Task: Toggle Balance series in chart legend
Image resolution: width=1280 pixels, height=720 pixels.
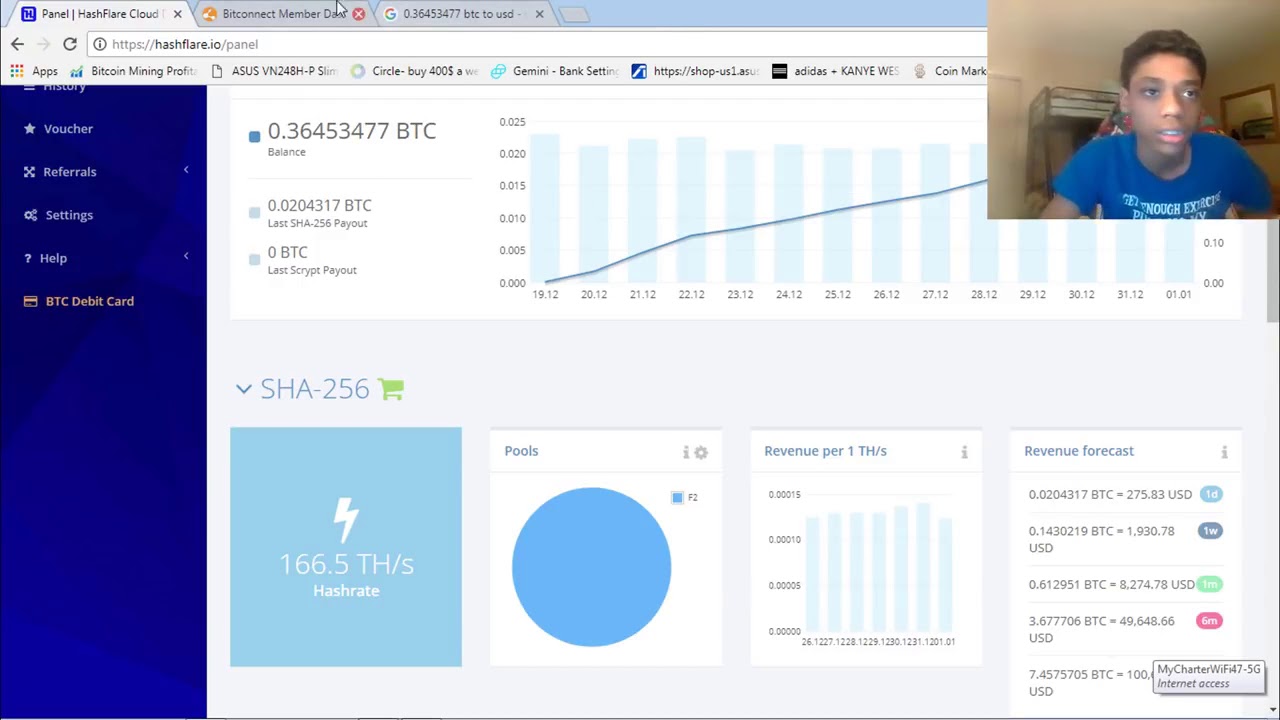Action: point(254,136)
